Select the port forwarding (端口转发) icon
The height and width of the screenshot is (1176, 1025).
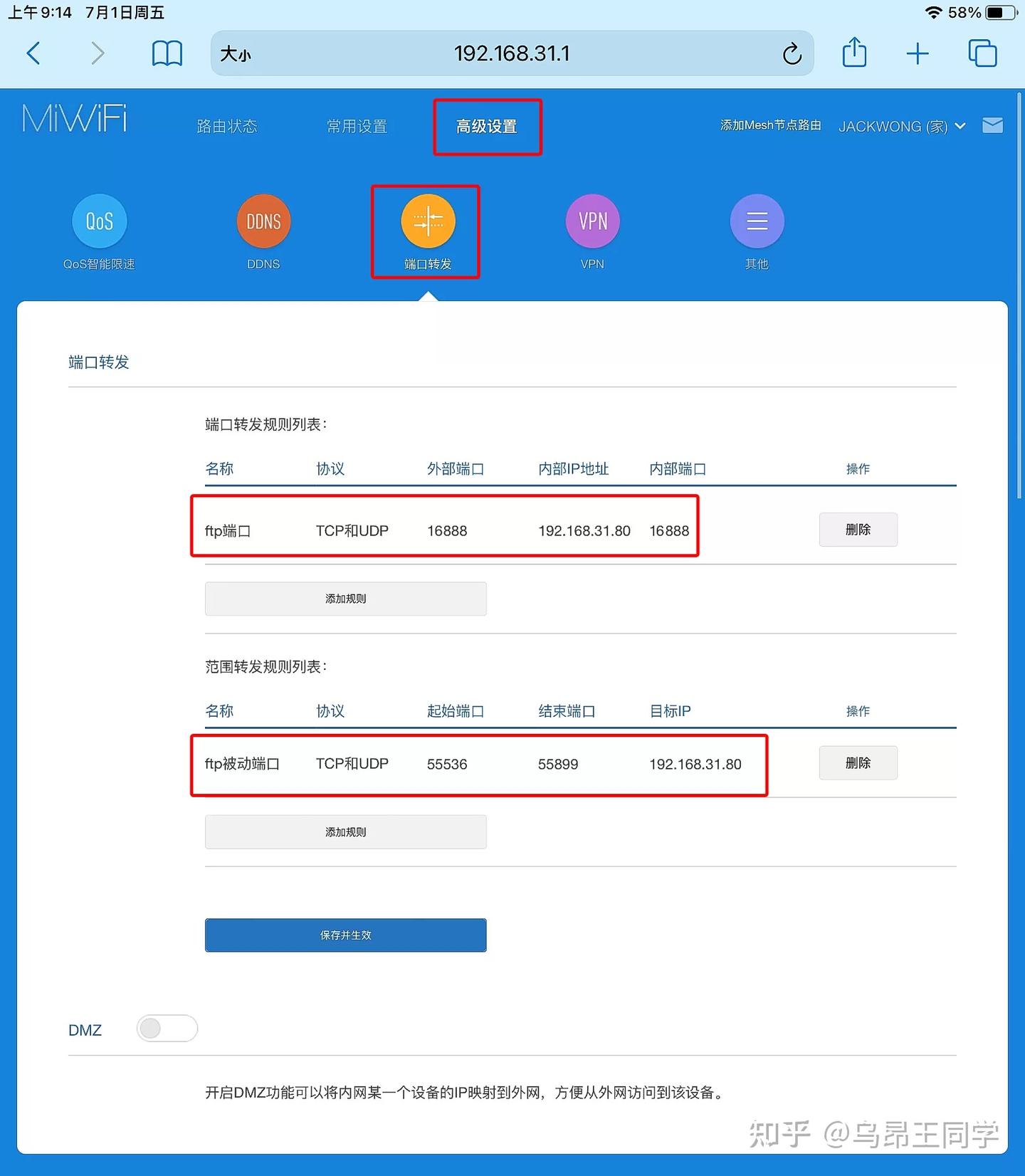(x=428, y=221)
